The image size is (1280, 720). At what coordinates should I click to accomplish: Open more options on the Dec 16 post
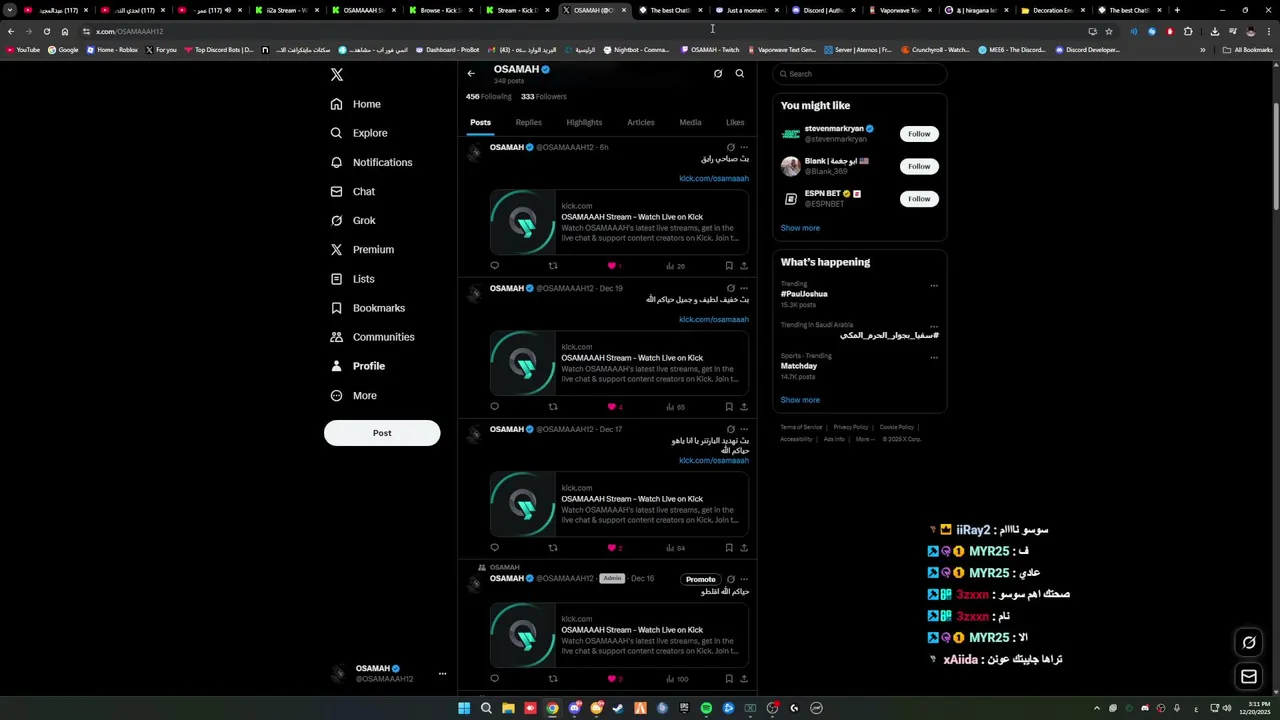[x=744, y=579]
